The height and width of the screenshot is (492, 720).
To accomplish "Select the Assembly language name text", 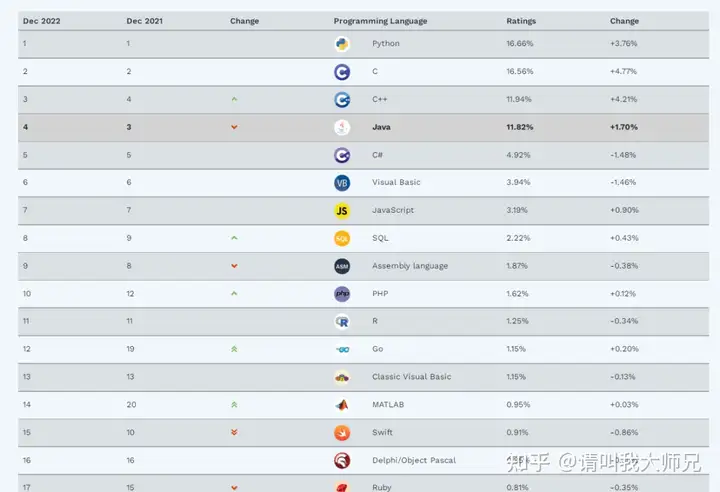I will (410, 266).
